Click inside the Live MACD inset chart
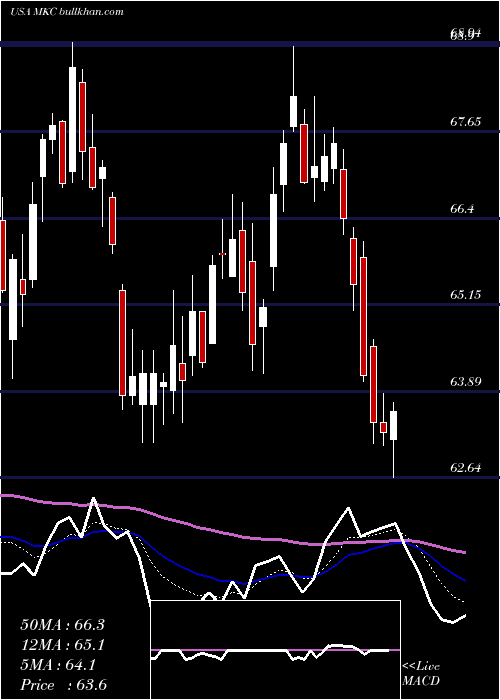The width and height of the screenshot is (500, 700). (275, 650)
